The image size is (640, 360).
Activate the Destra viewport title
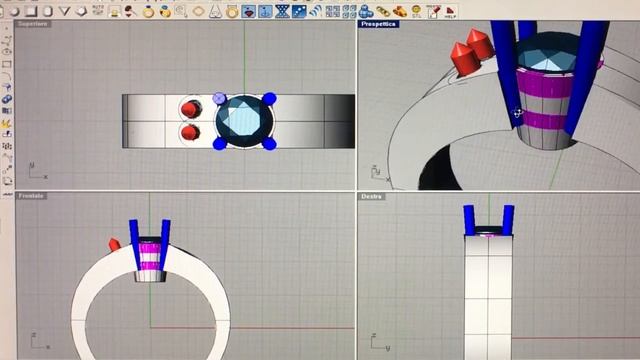[371, 196]
